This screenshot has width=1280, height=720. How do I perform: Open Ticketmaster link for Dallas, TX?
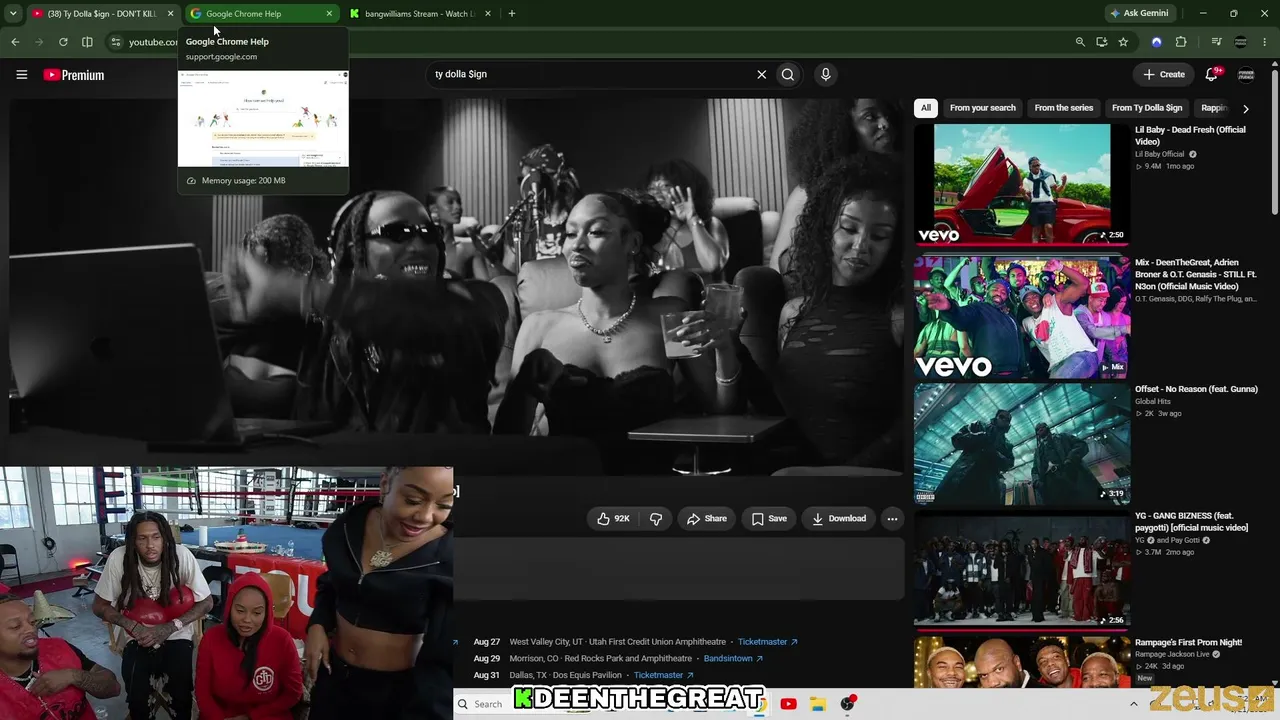(x=663, y=675)
